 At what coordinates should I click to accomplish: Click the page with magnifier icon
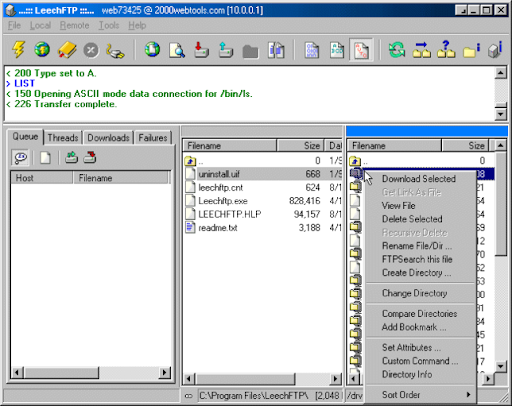click(x=177, y=50)
